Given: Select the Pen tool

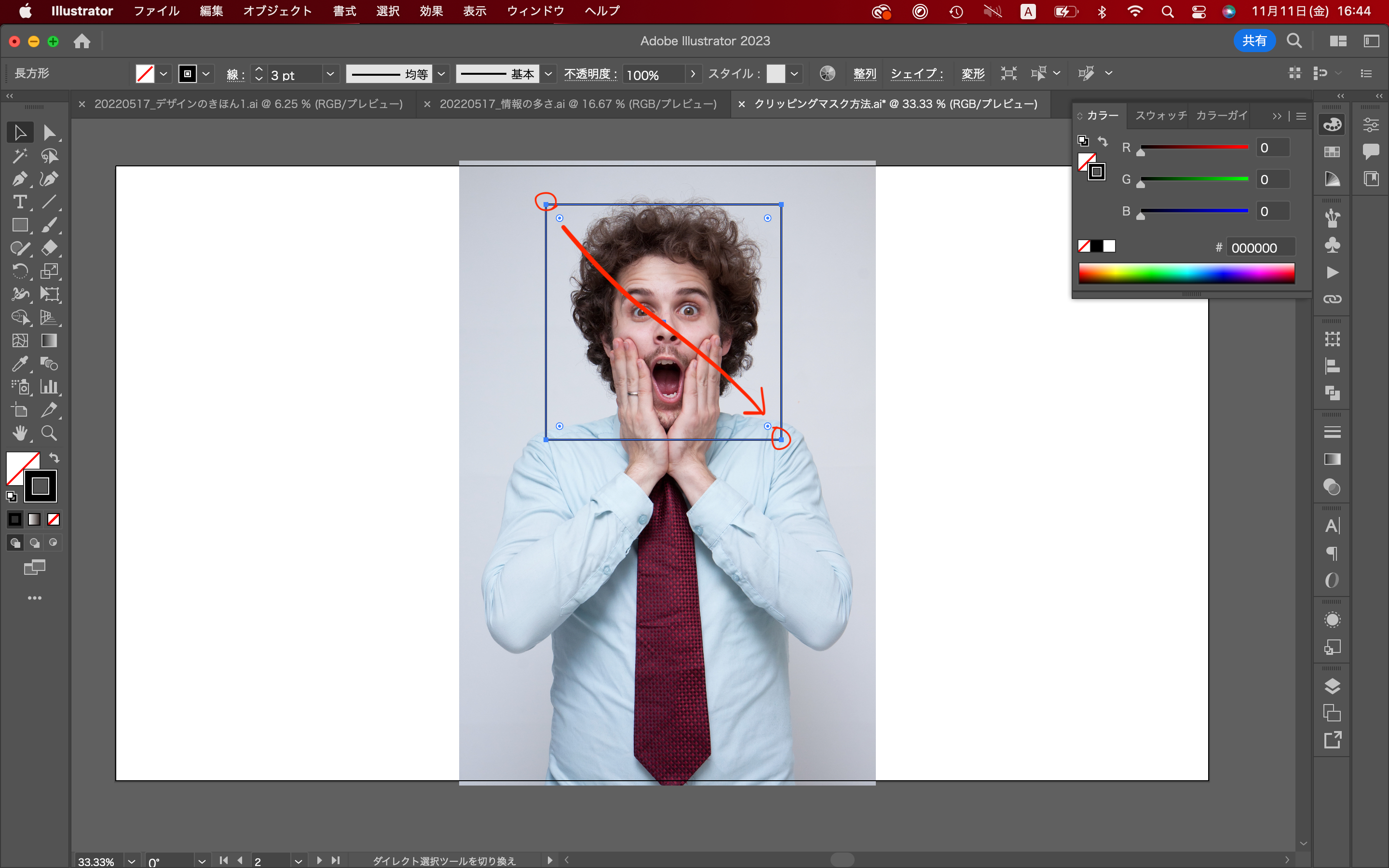Looking at the screenshot, I should tap(19, 179).
